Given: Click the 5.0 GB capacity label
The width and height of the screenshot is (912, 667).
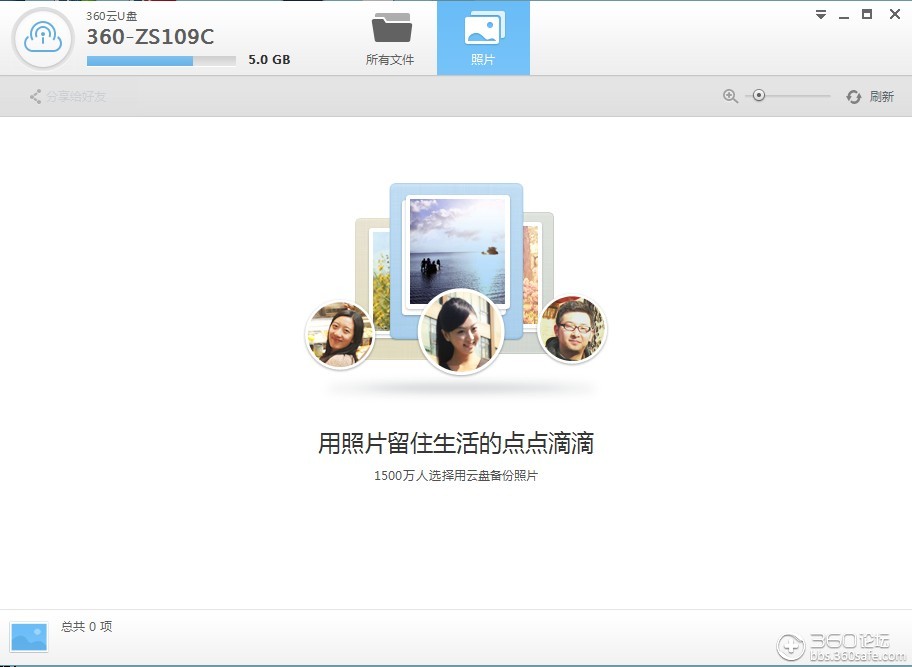Looking at the screenshot, I should 269,60.
